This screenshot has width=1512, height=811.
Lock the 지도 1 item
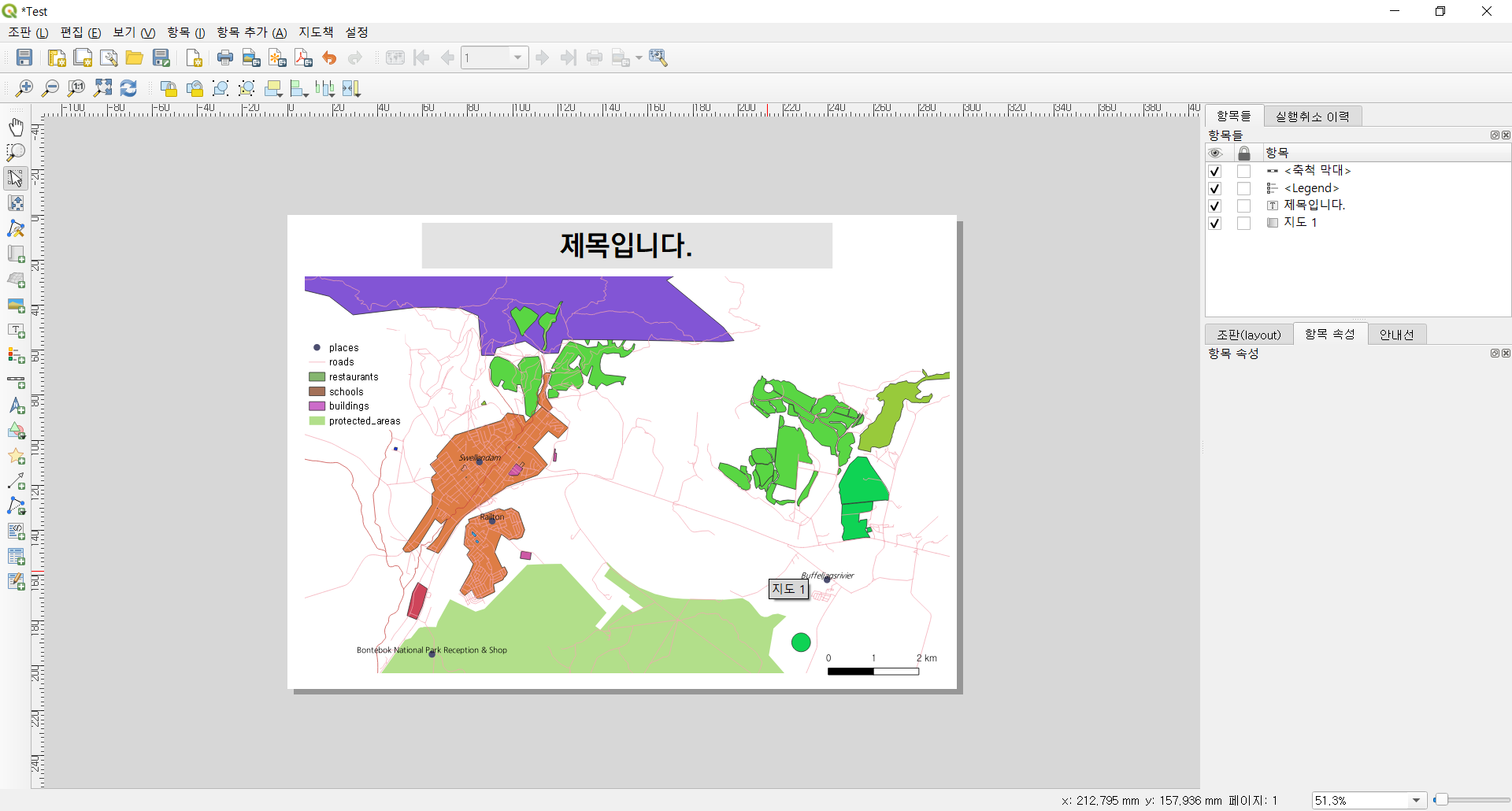pyautogui.click(x=1243, y=223)
